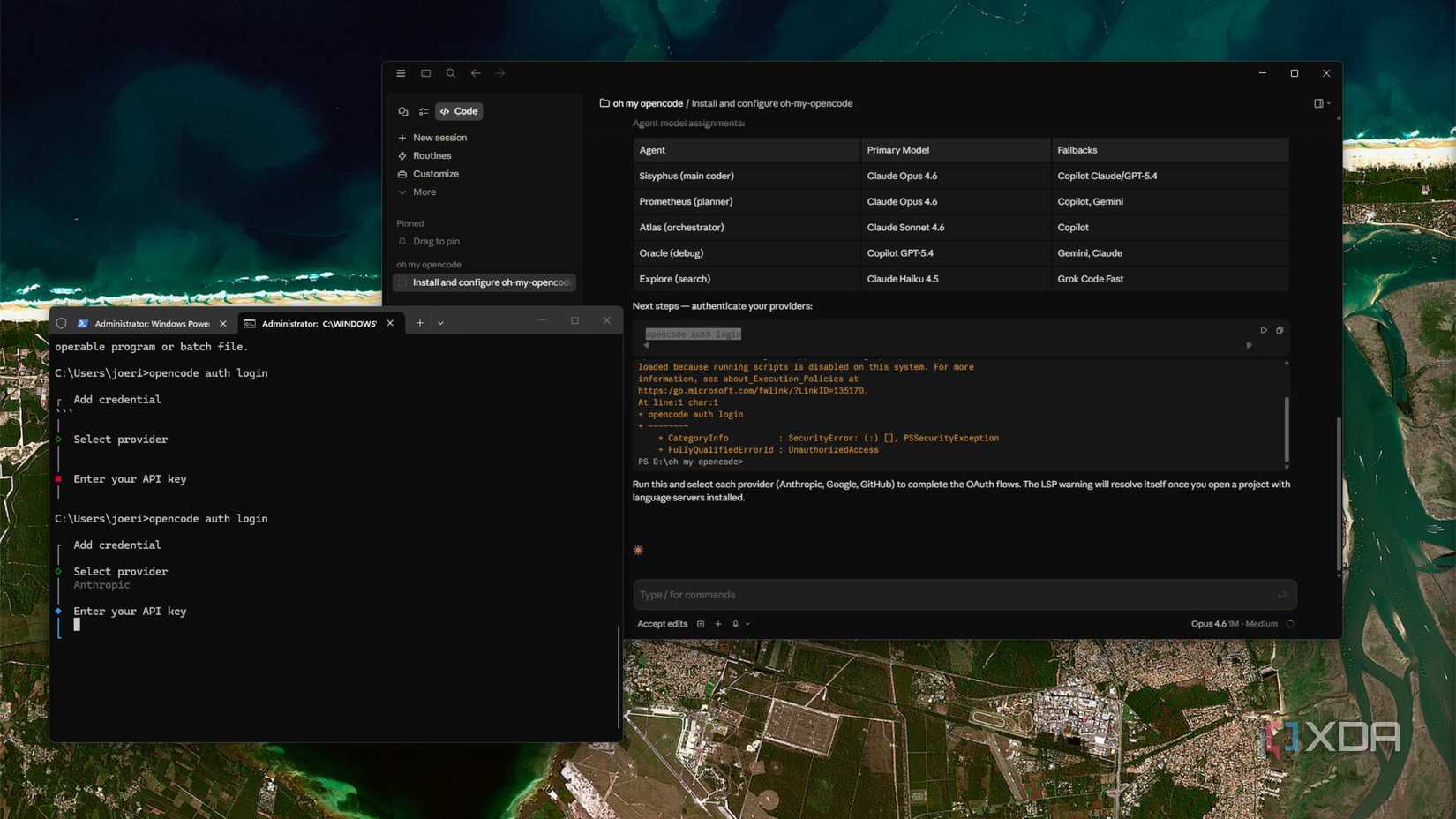Open a new terminal tab with plus

tap(420, 323)
